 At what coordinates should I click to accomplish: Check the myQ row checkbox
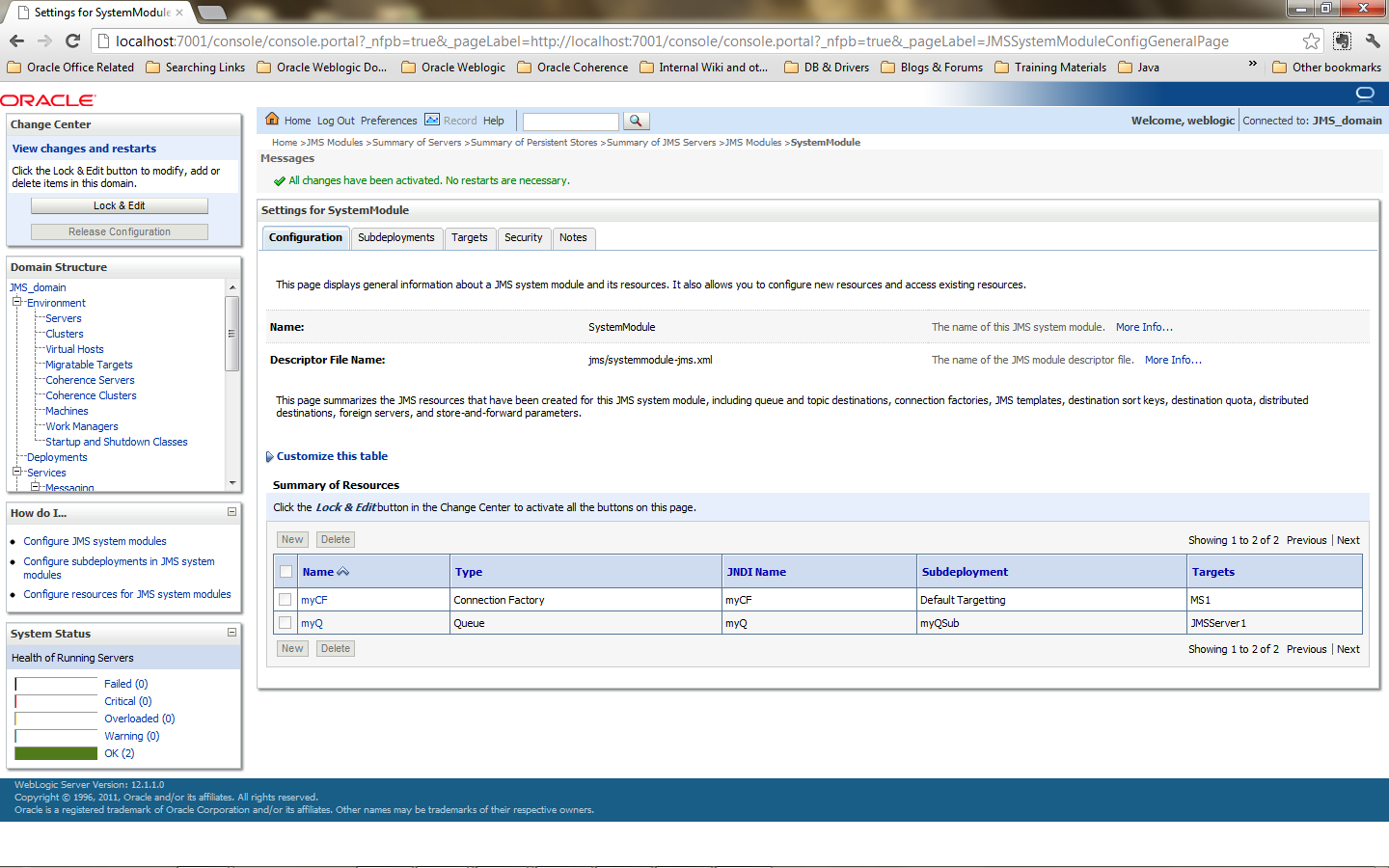click(286, 622)
